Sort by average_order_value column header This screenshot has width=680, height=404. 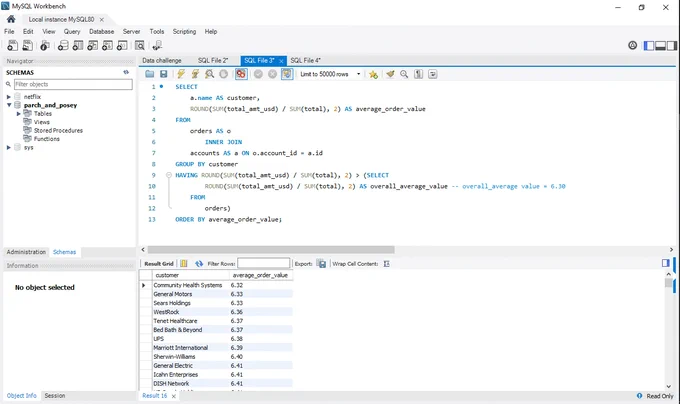(x=261, y=275)
